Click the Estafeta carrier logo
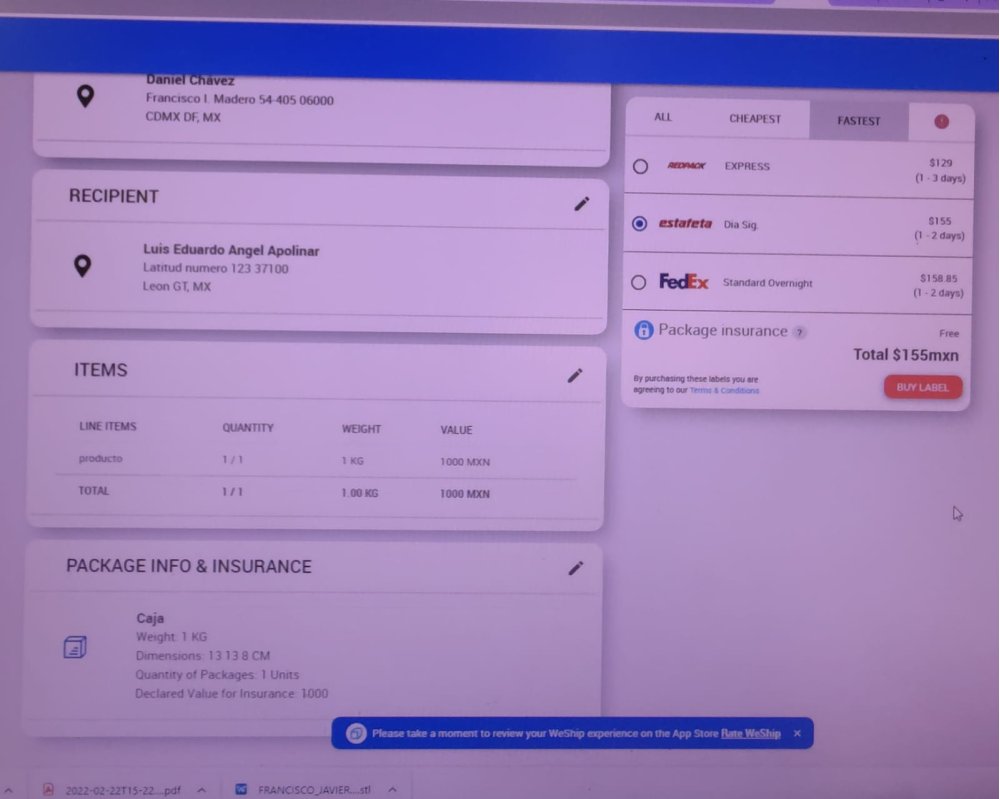The image size is (1000, 799). (x=685, y=224)
